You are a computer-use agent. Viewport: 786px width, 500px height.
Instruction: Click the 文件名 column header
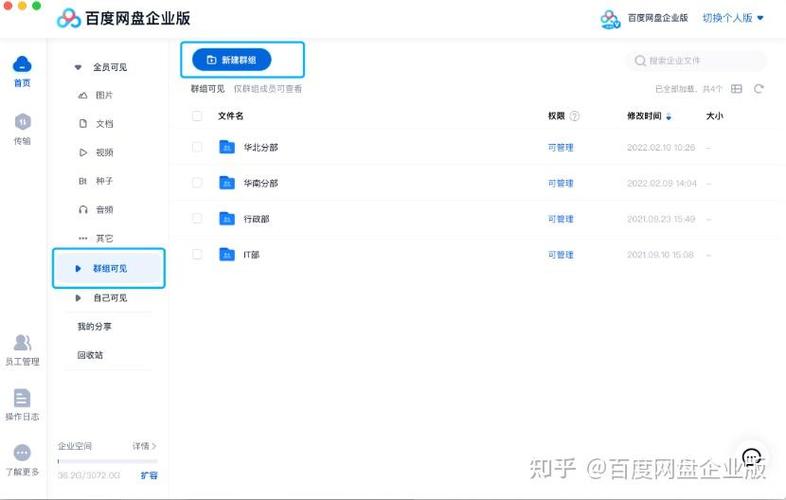tap(231, 116)
